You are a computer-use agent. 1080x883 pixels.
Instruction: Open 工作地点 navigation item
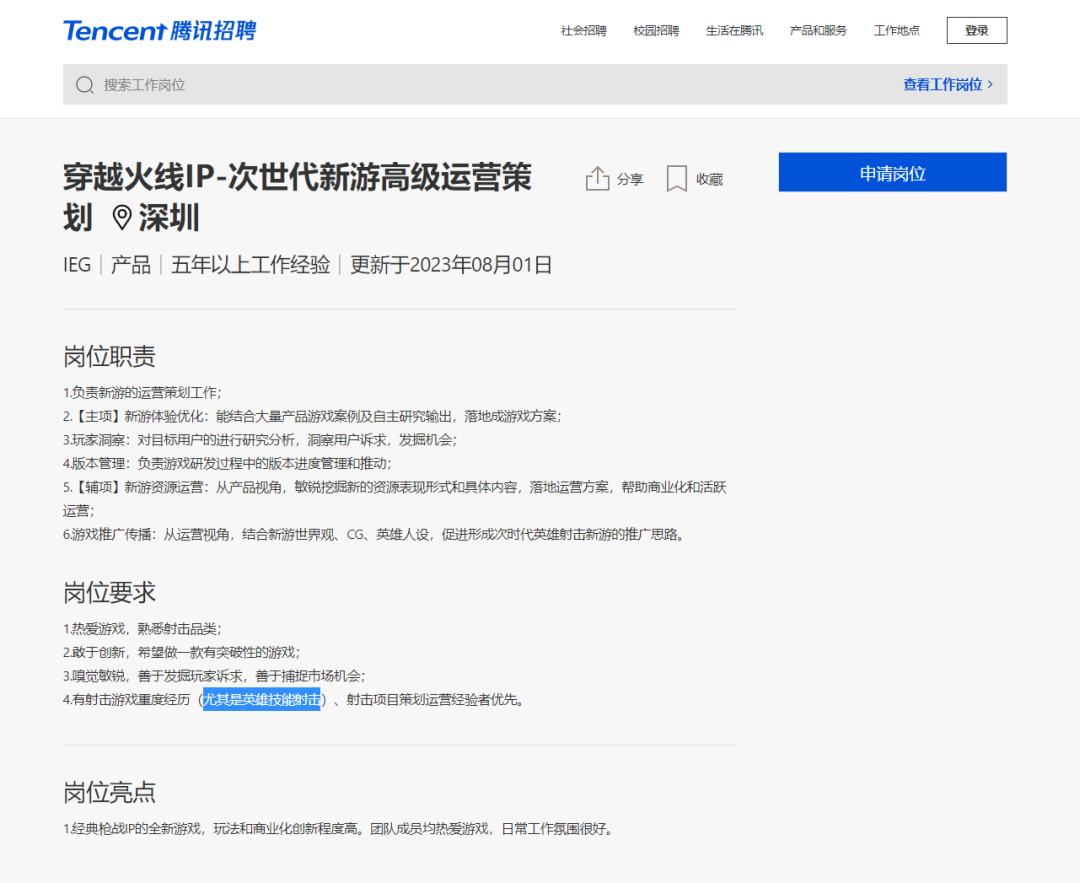(x=897, y=30)
